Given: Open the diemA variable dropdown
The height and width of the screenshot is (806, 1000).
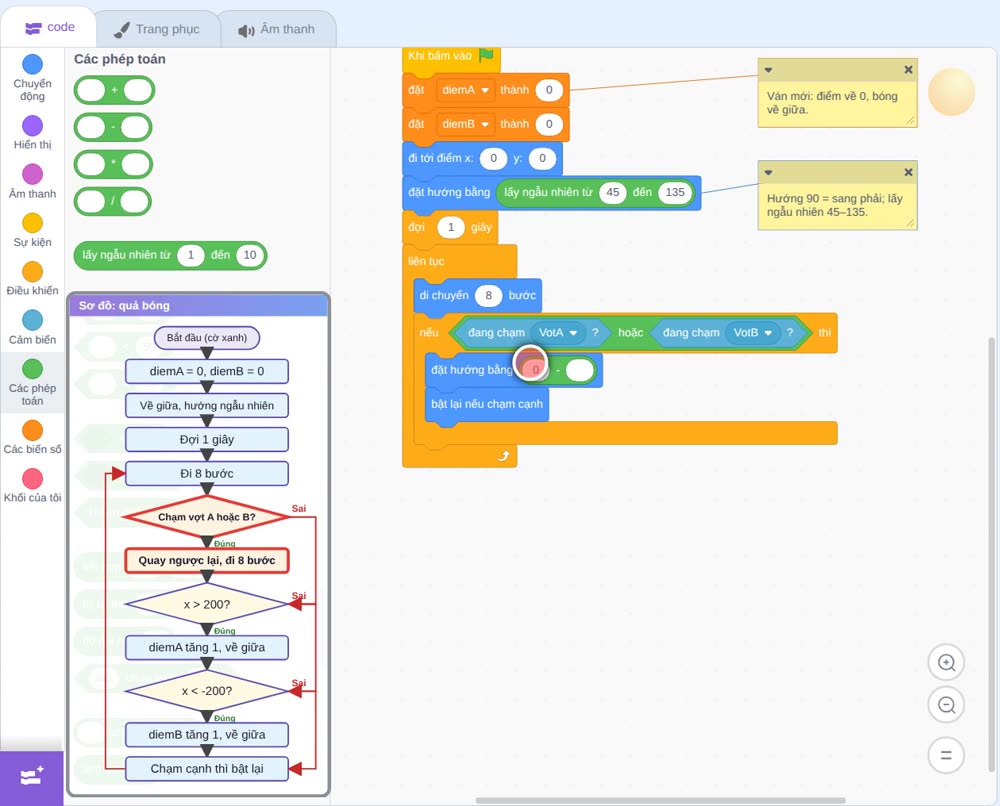Looking at the screenshot, I should coord(466,90).
